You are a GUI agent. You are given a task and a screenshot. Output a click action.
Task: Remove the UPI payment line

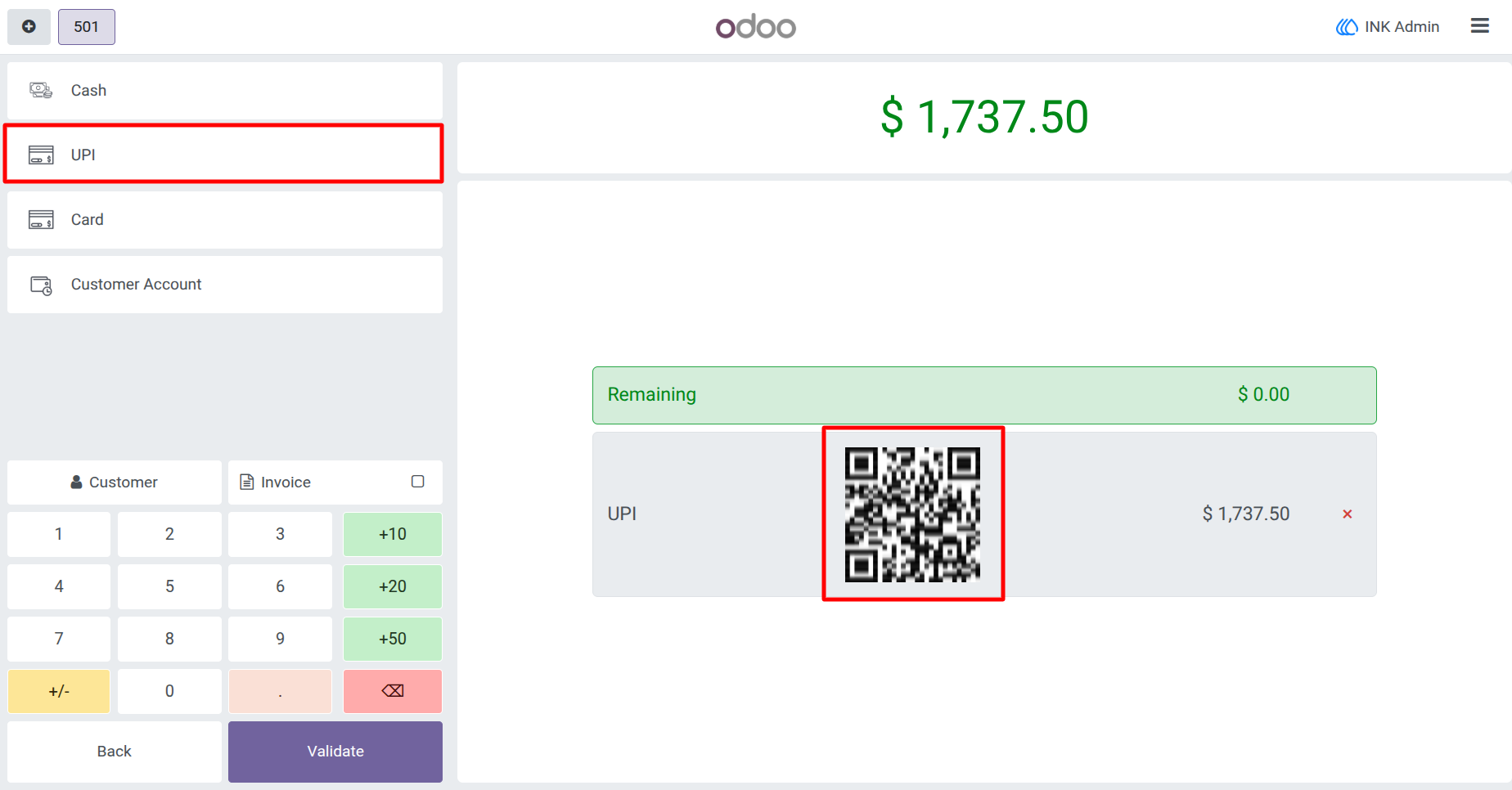coord(1347,514)
